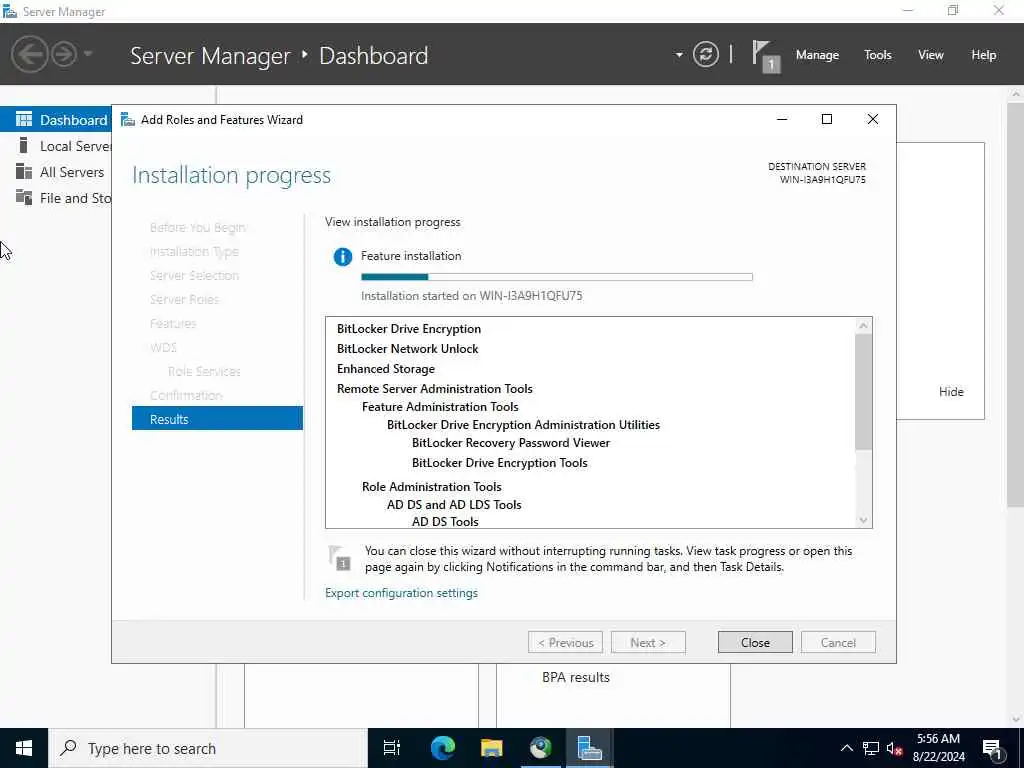This screenshot has height=768, width=1024.
Task: Minimize the Add Roles and Features Wizard
Action: (x=782, y=119)
